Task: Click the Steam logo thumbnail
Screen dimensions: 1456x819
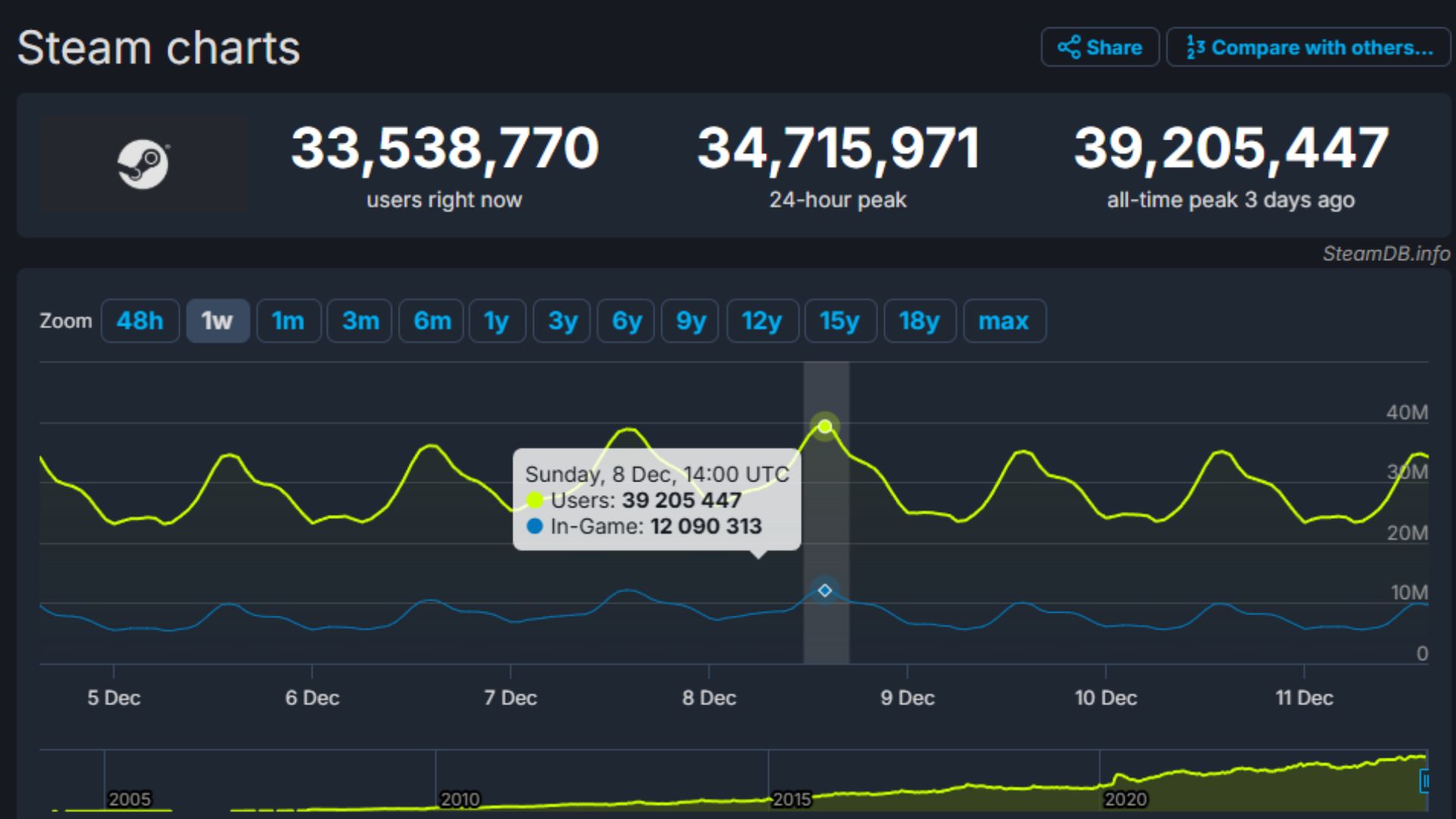Action: point(143,164)
